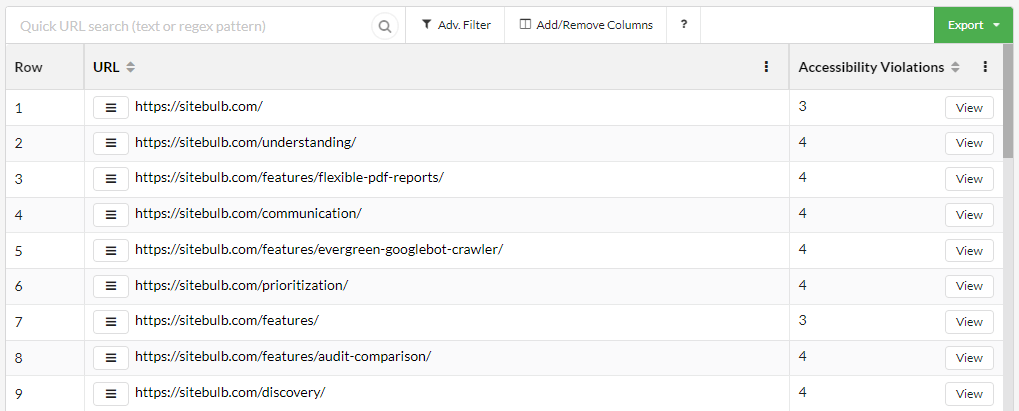Click the URL column header label

(x=107, y=67)
